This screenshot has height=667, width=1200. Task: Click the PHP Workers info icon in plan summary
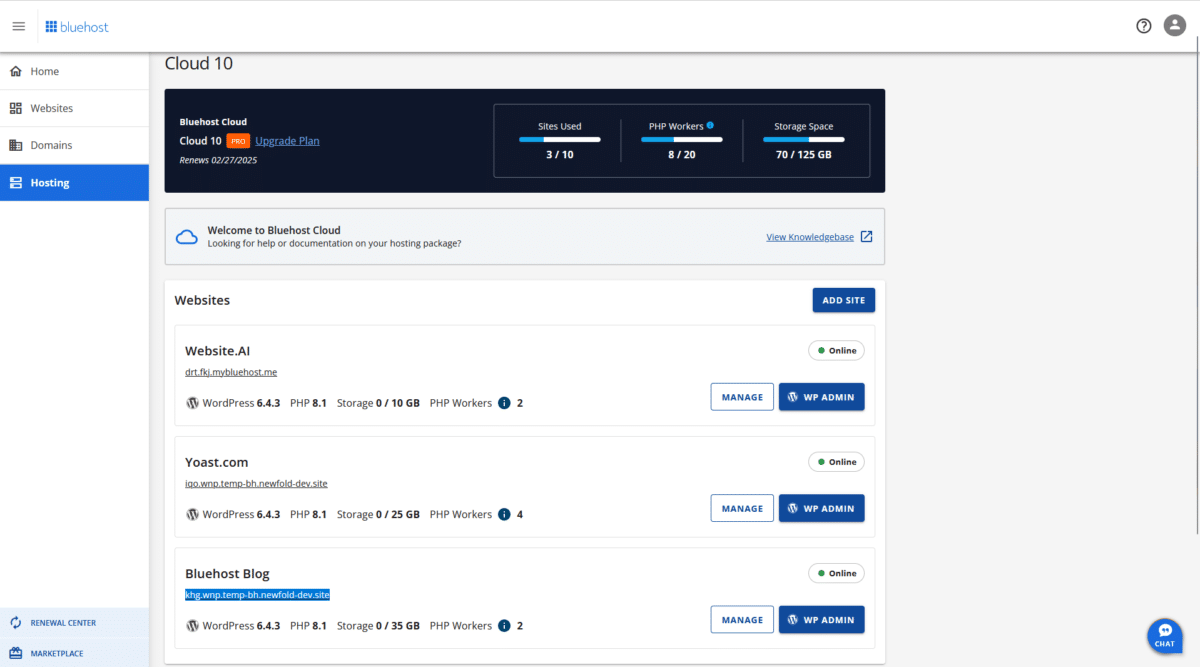tap(710, 126)
